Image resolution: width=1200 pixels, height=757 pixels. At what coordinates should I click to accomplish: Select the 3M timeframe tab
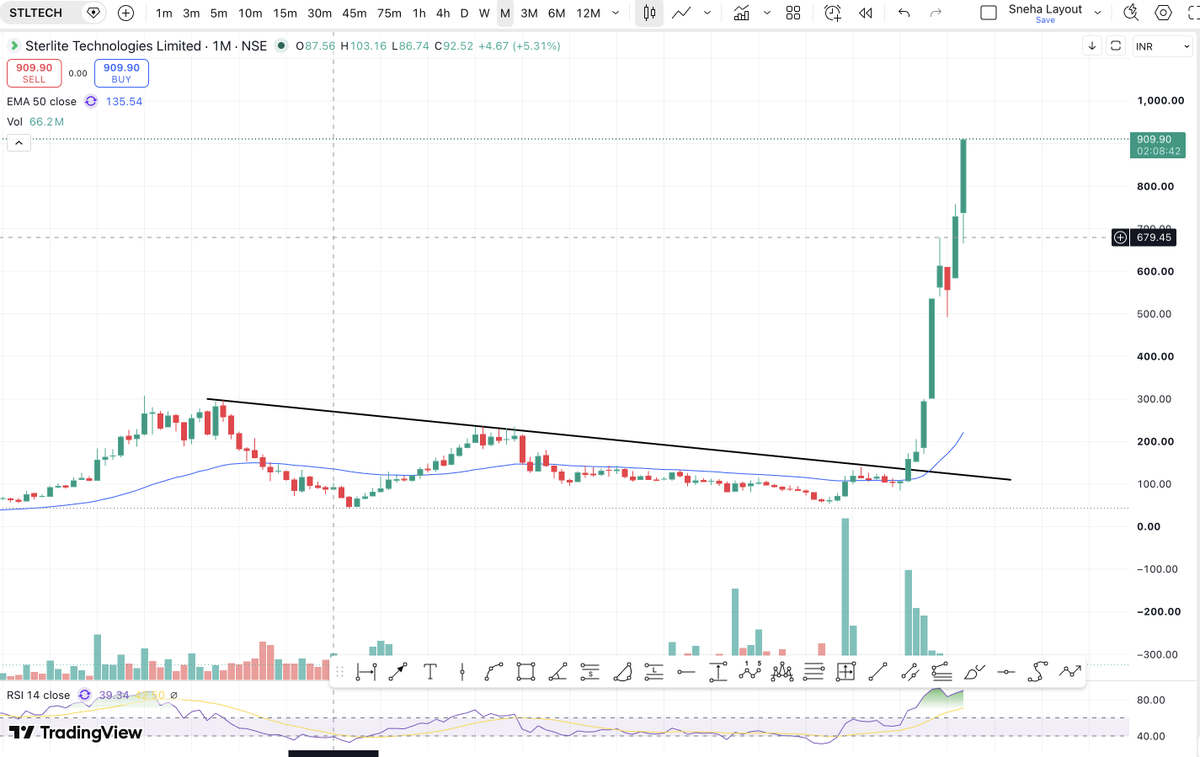tap(530, 13)
